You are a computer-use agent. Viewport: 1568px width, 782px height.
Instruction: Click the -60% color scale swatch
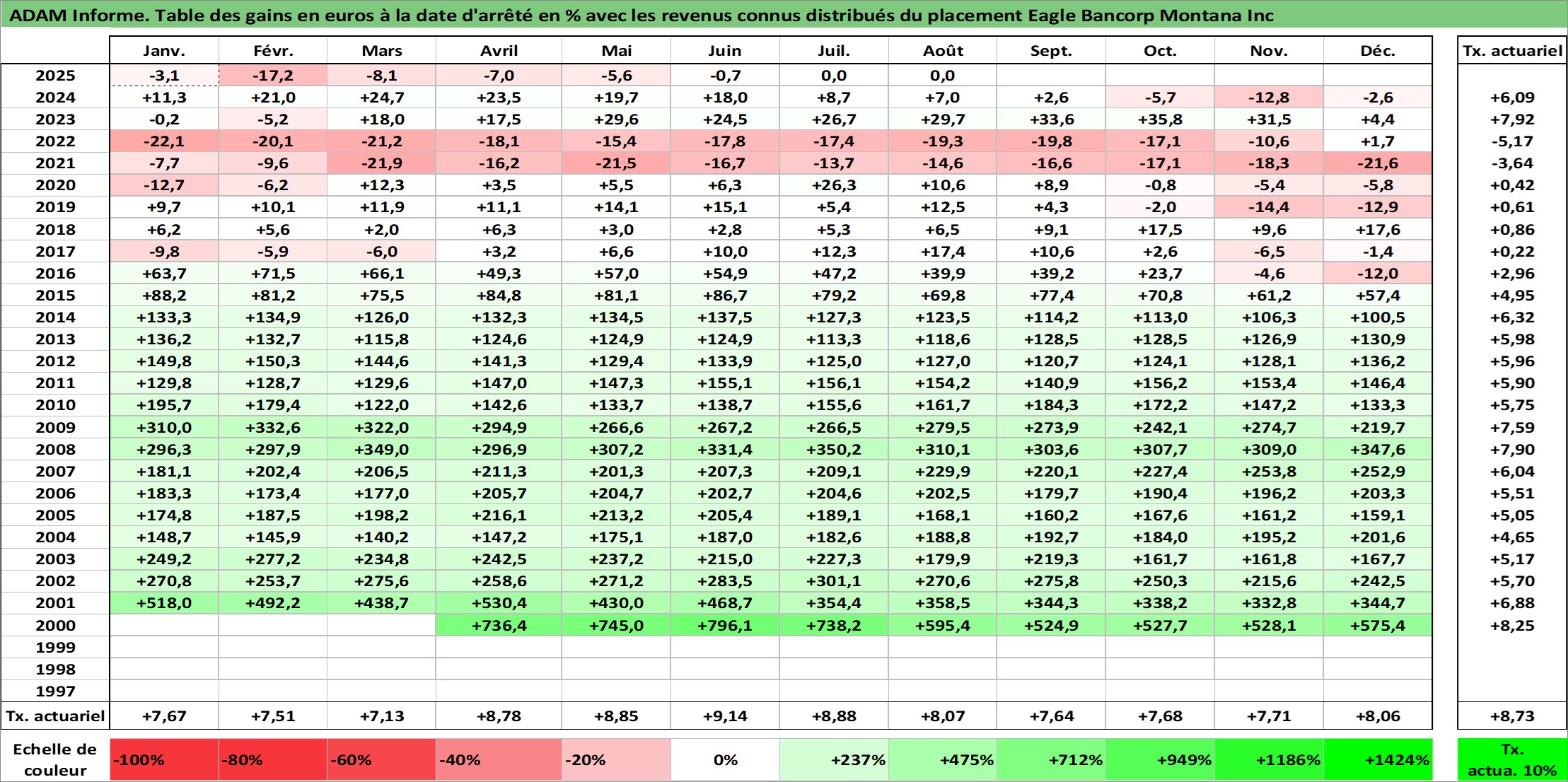tap(382, 760)
